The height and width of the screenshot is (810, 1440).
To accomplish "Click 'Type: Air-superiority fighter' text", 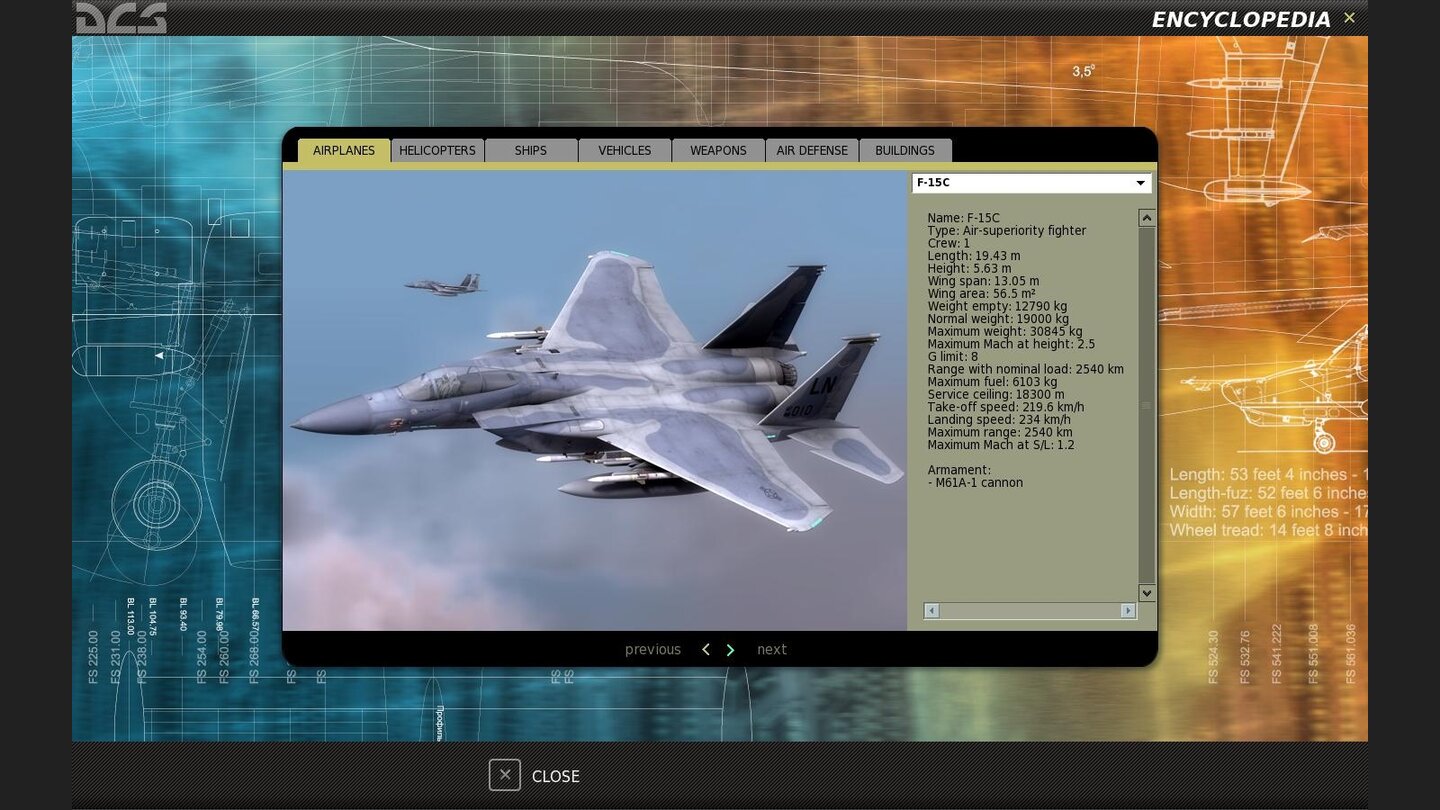I will (x=1006, y=231).
